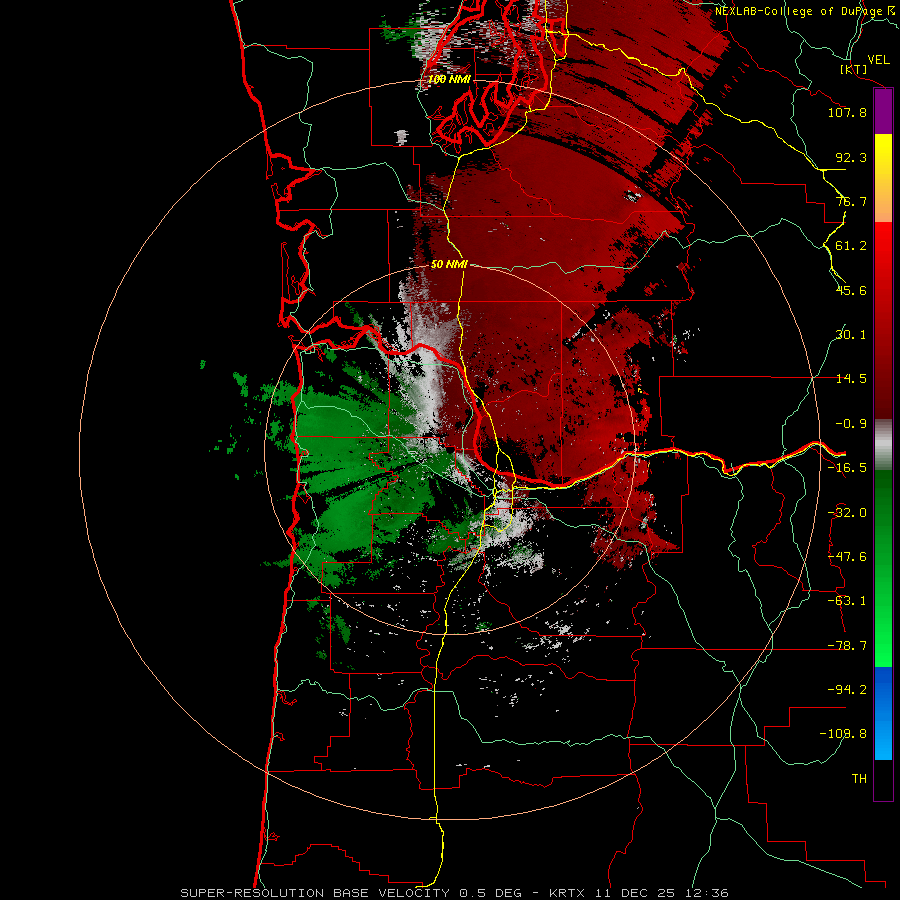
Task: Click the VEL legend heading
Action: pyautogui.click(x=878, y=60)
